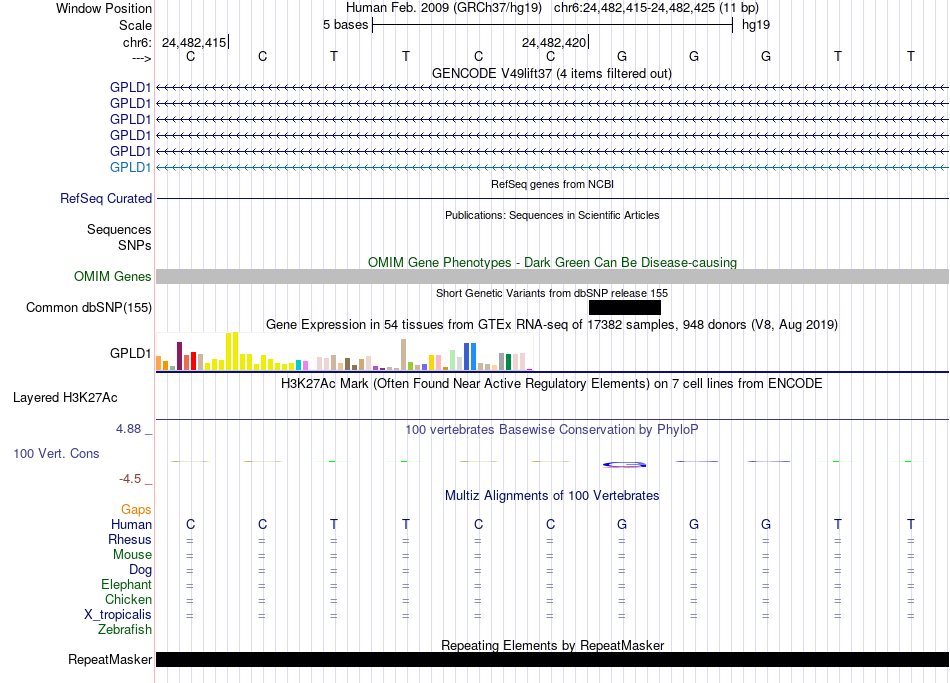Click the OMIM Genes label

tap(112, 276)
